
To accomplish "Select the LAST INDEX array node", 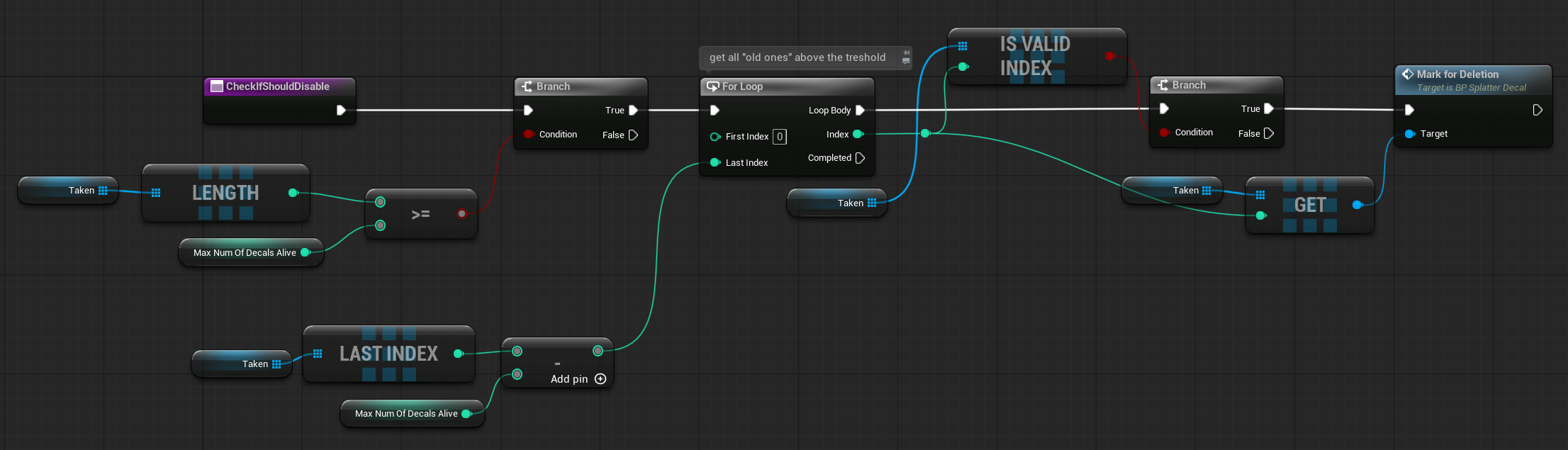I will (x=388, y=354).
